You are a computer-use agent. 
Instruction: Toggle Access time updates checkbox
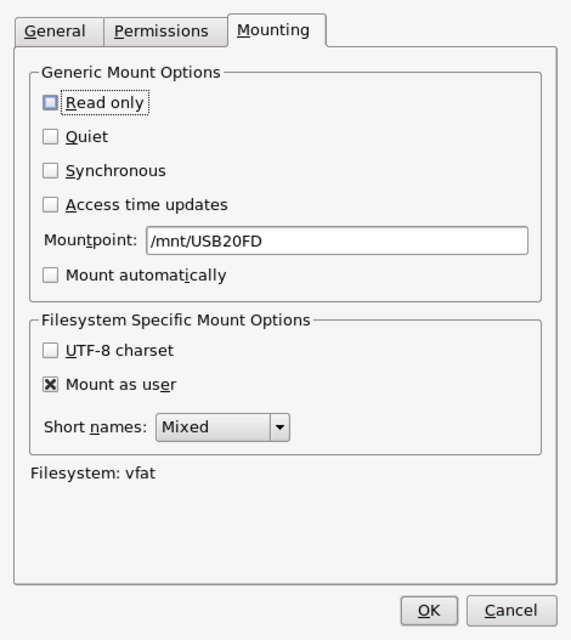pos(50,204)
